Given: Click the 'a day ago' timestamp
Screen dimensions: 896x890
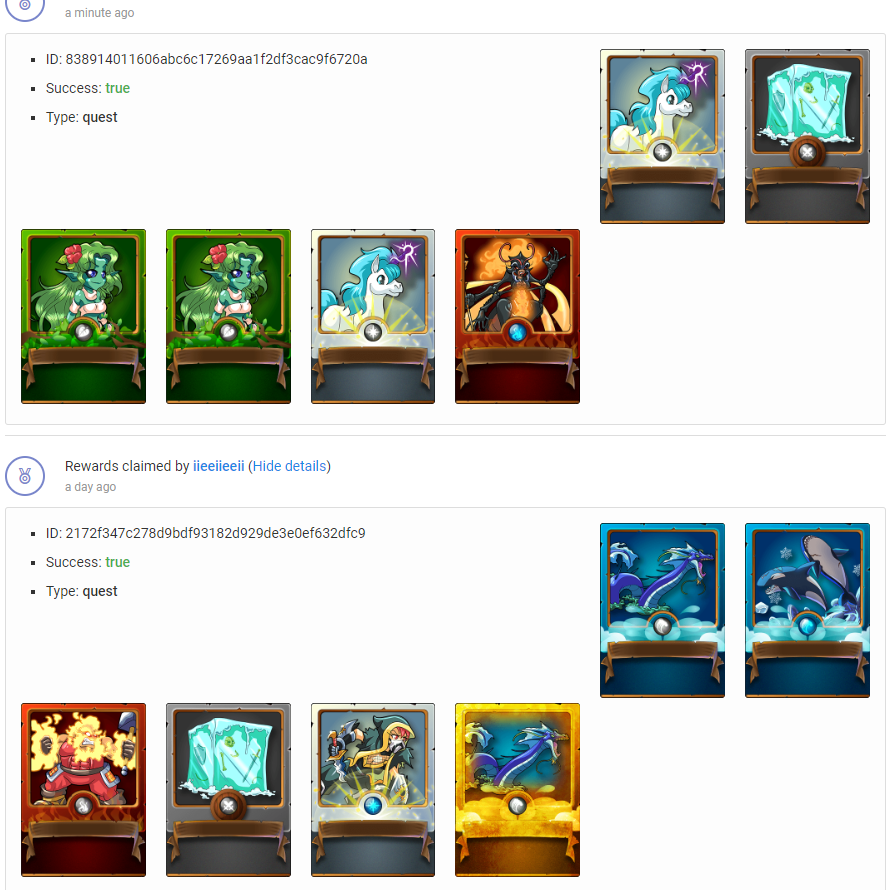Looking at the screenshot, I should coord(90,487).
